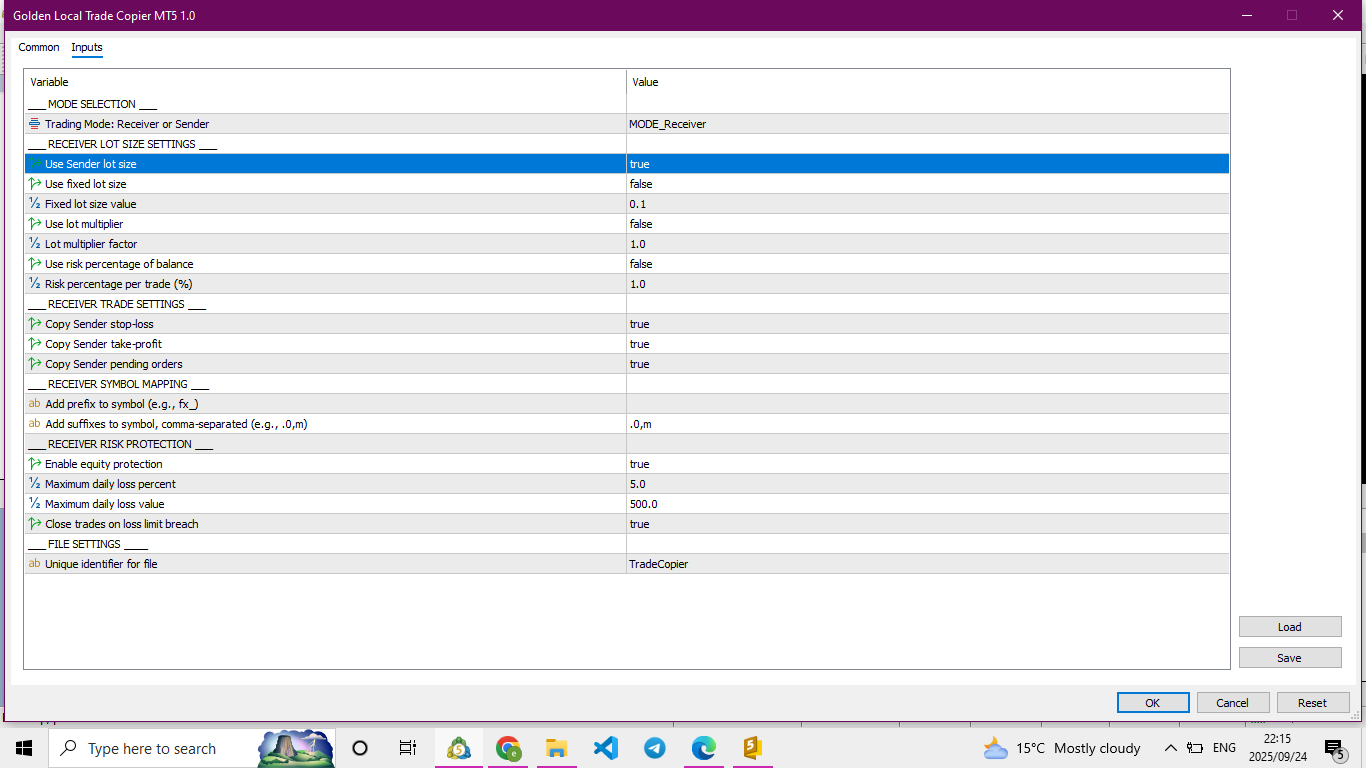Show hidden system tray icons
The height and width of the screenshot is (768, 1366).
1170,748
